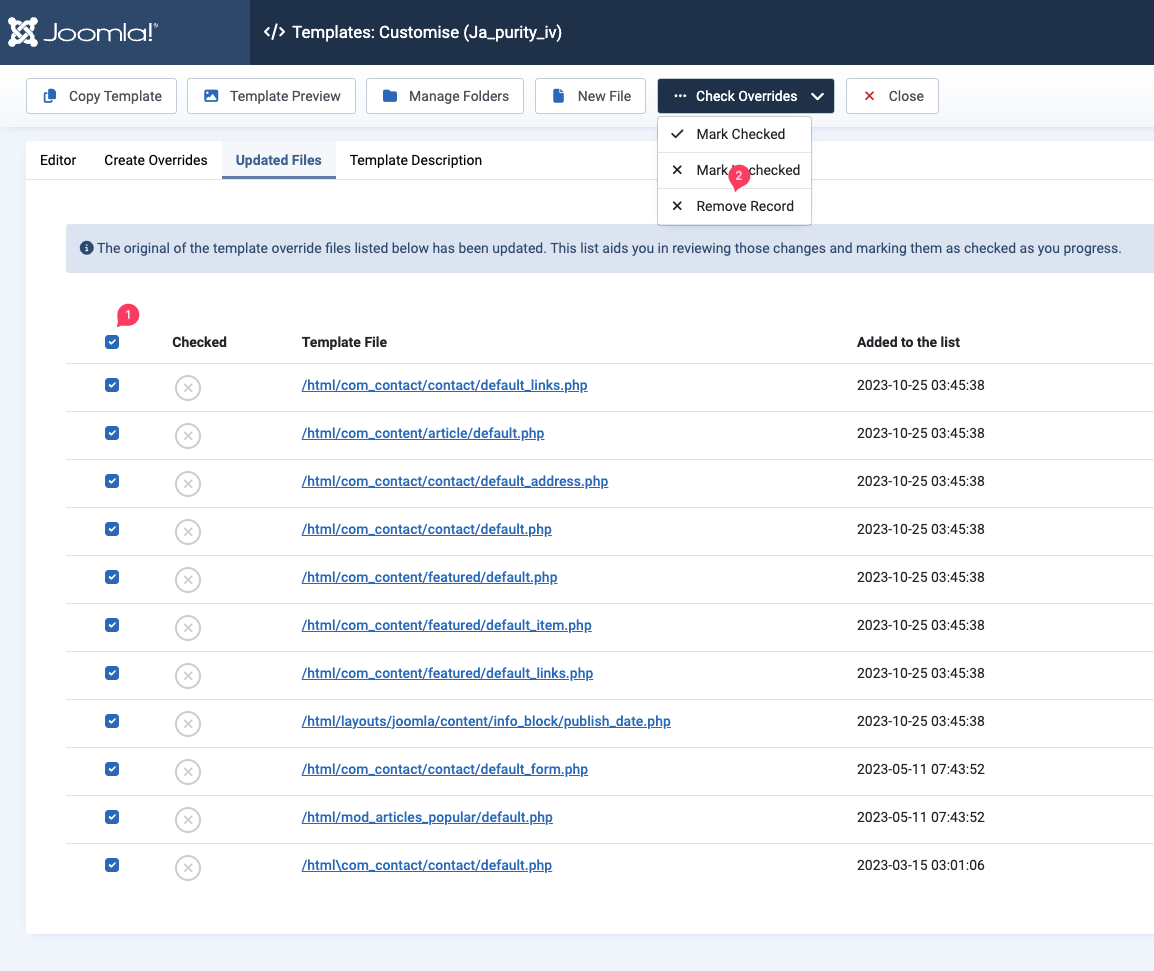Image resolution: width=1154 pixels, height=971 pixels.
Task: Open /html/com_contact/contact/default_form.php link
Action: tap(444, 769)
